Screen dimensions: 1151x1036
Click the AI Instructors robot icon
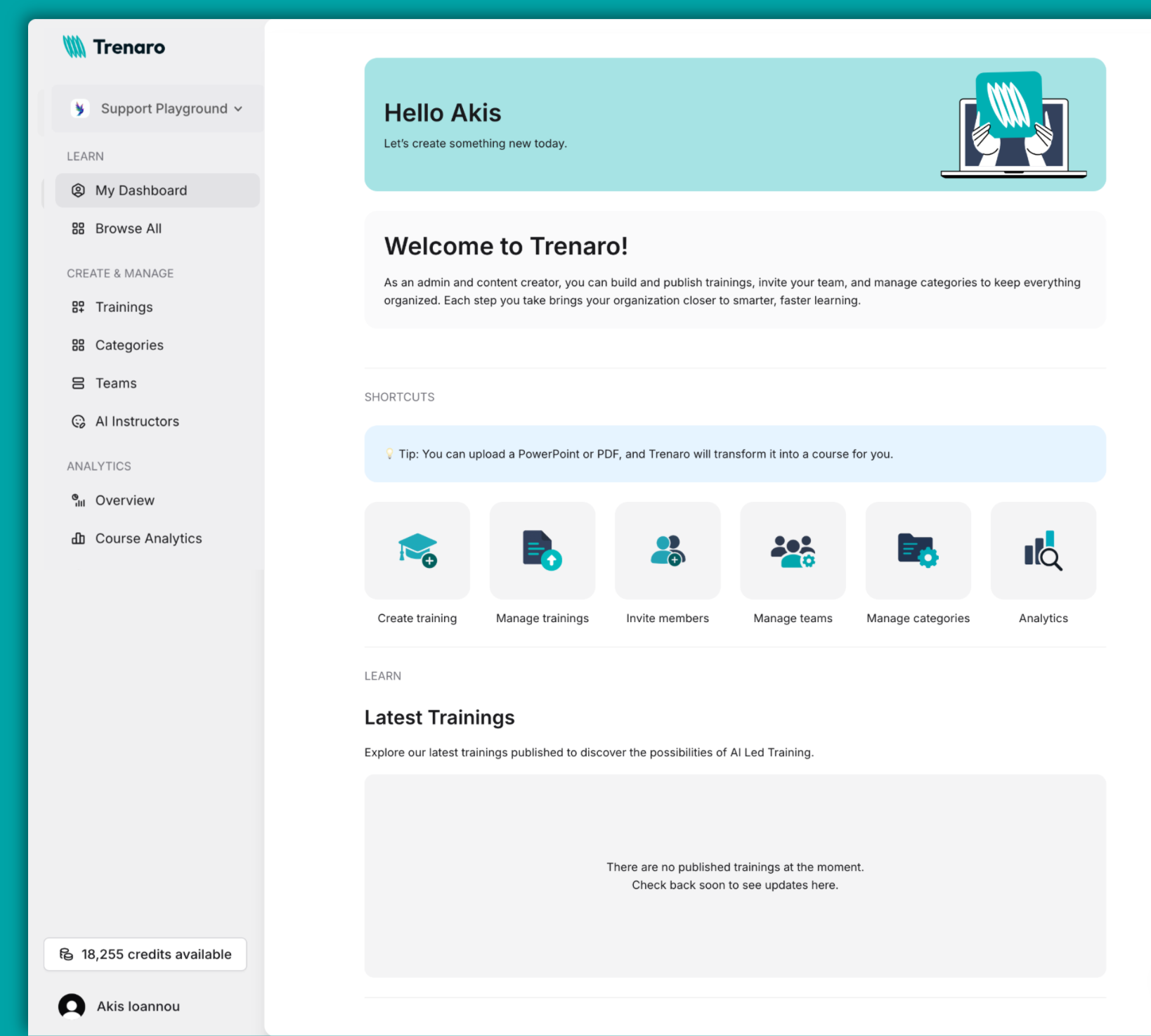pyautogui.click(x=79, y=421)
